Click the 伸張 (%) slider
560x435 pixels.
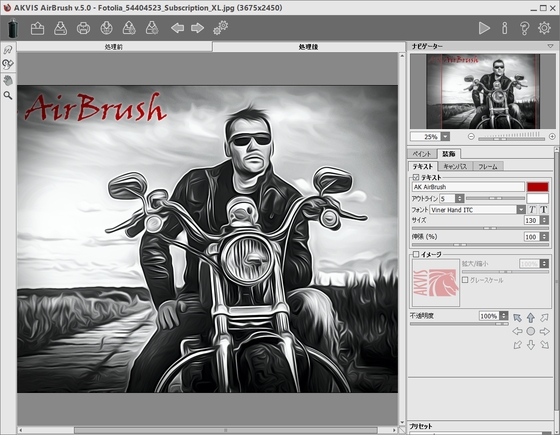pyautogui.click(x=480, y=245)
